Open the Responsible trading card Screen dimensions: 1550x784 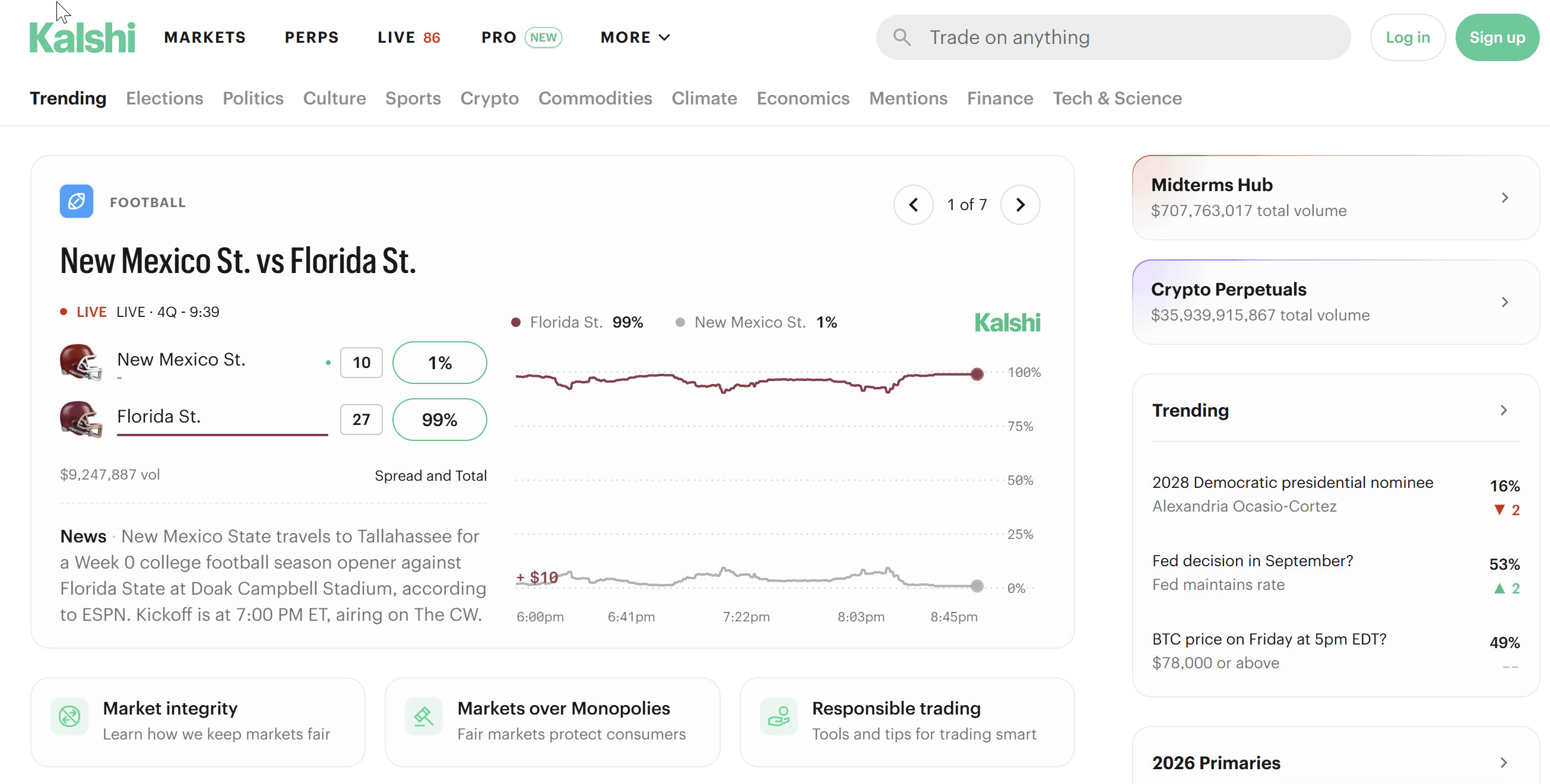[906, 722]
